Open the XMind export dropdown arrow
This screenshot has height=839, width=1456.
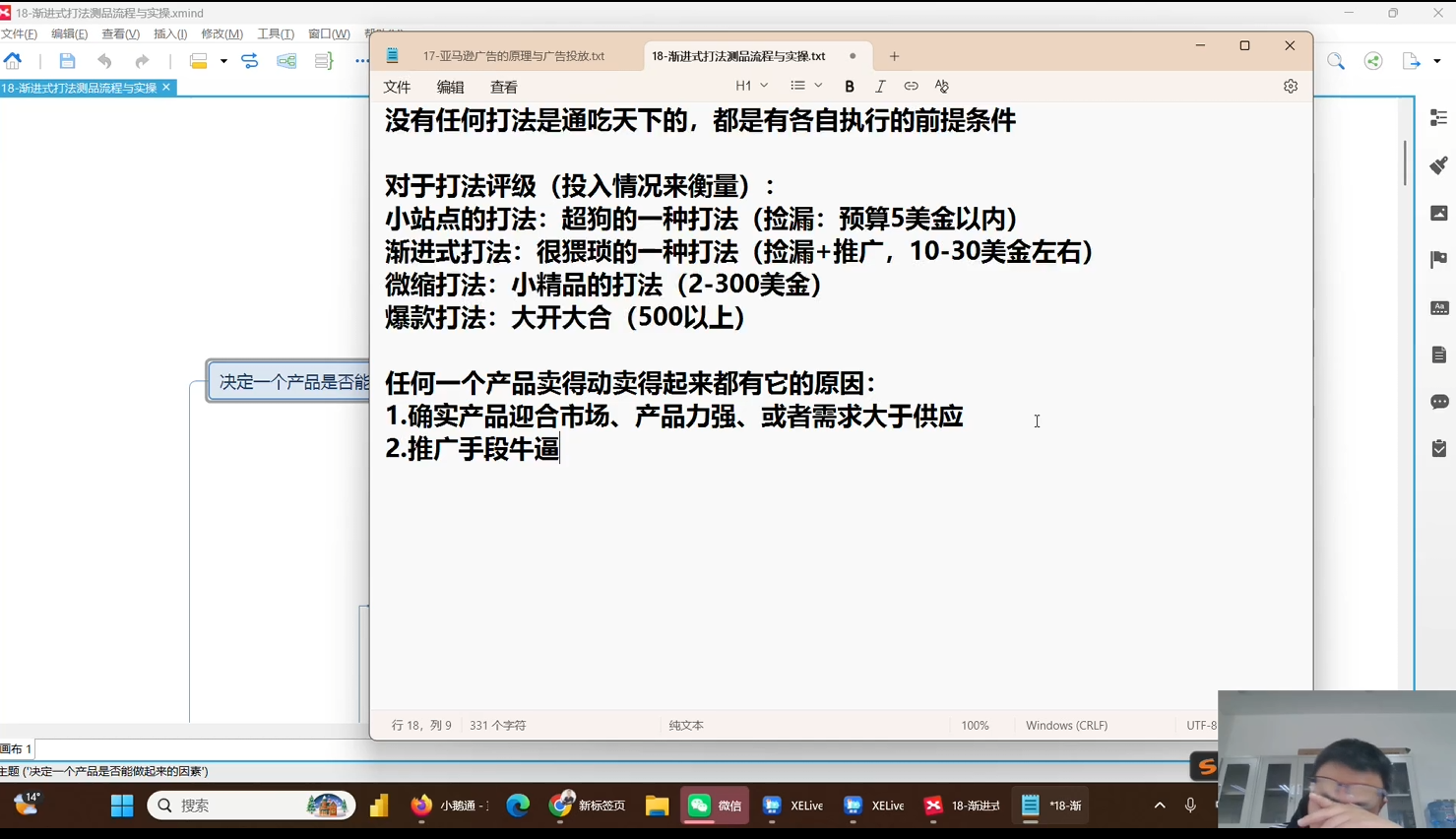tap(1437, 61)
